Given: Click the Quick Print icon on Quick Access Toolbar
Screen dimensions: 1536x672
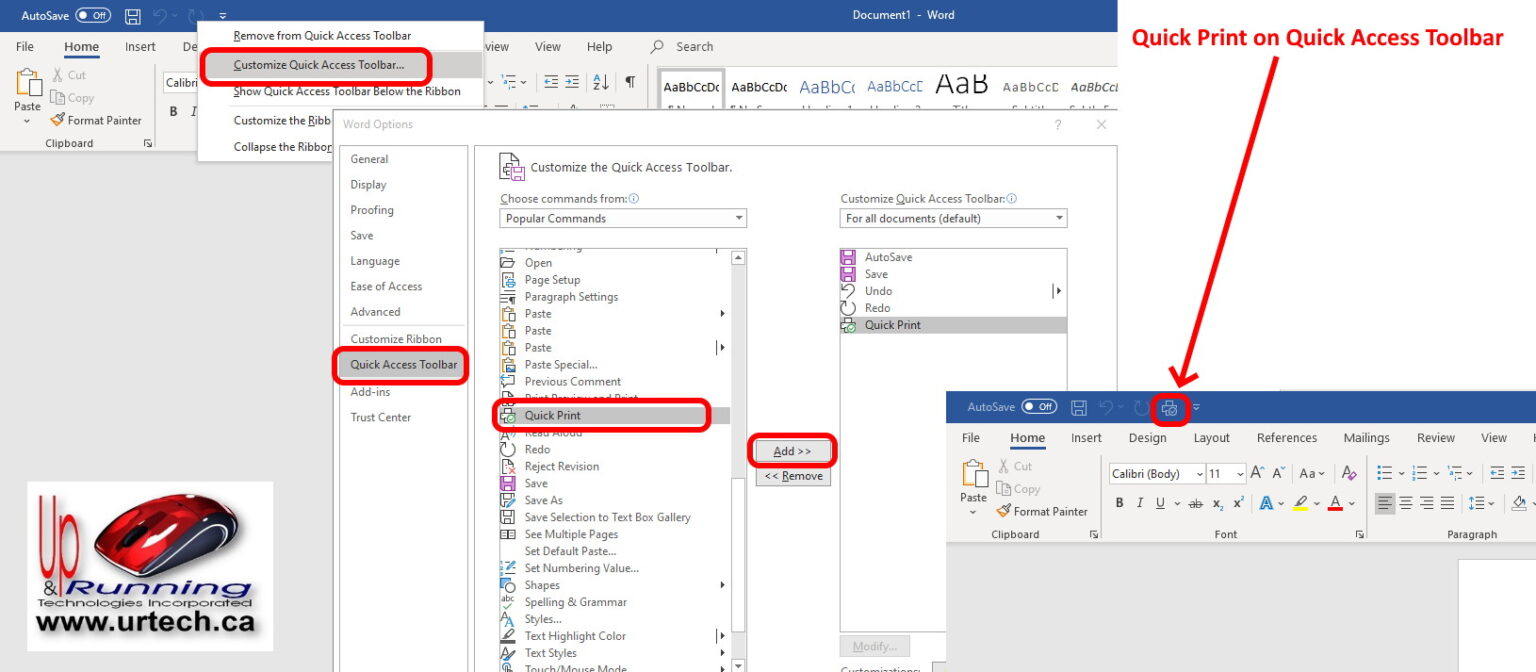Looking at the screenshot, I should pyautogui.click(x=1169, y=407).
